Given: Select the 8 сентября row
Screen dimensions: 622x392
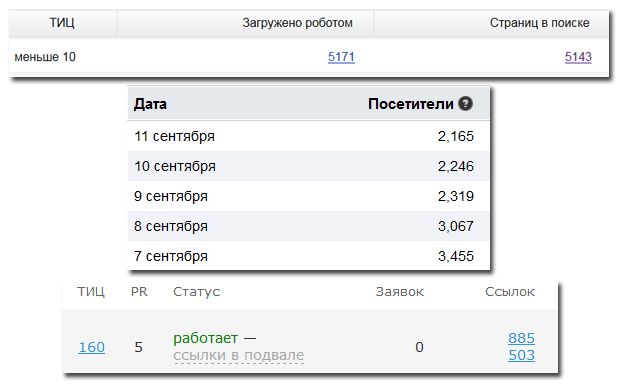Looking at the screenshot, I should point(308,226).
